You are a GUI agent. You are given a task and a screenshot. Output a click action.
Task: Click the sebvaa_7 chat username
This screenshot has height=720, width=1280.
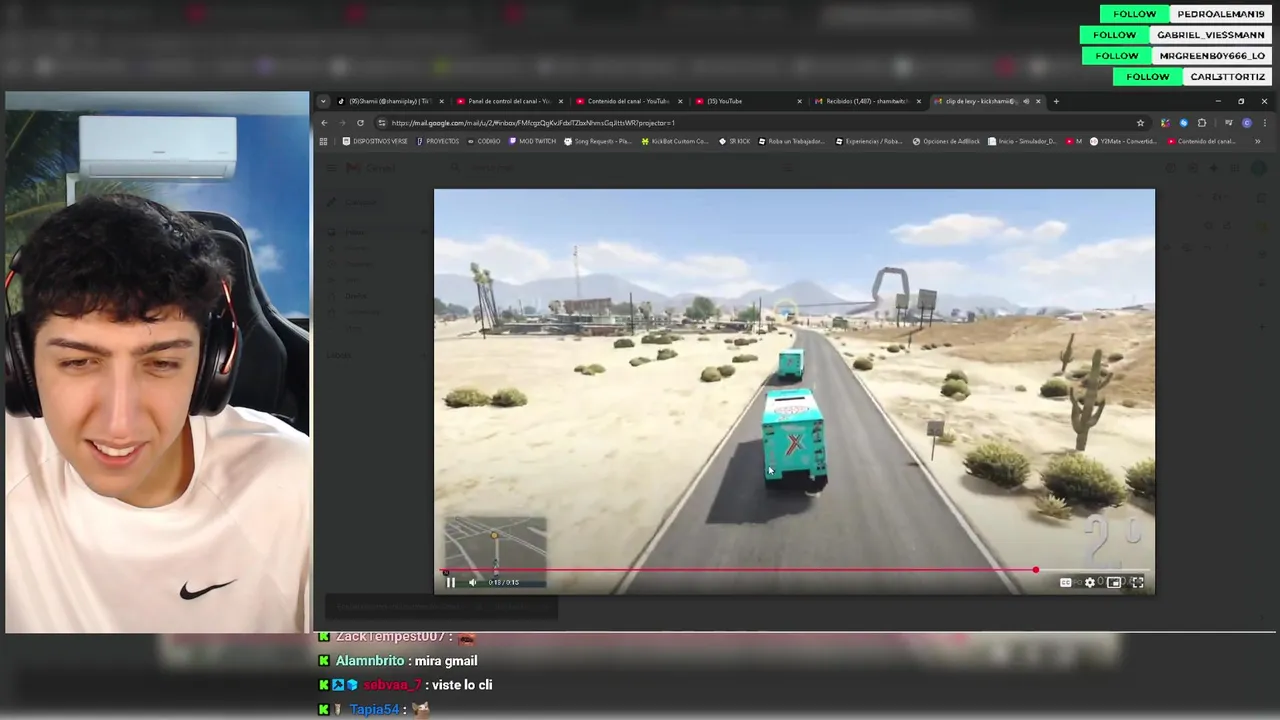392,685
